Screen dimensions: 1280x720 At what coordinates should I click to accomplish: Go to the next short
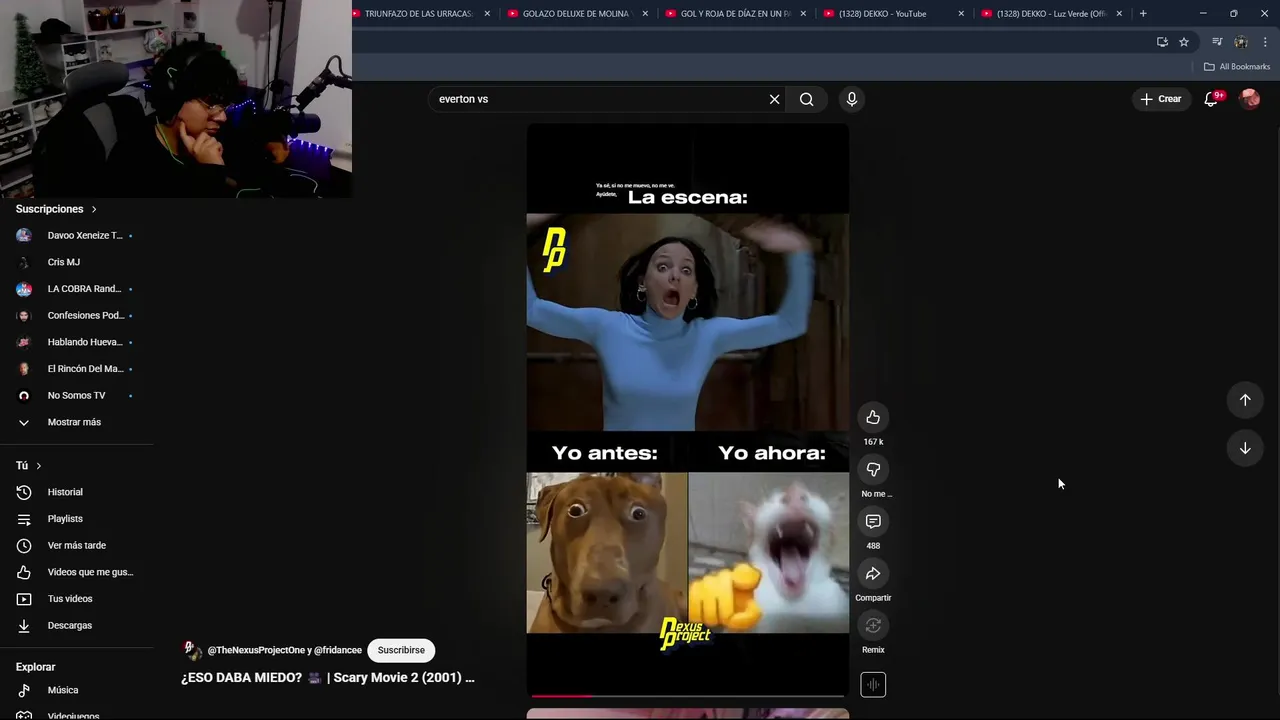(1245, 448)
